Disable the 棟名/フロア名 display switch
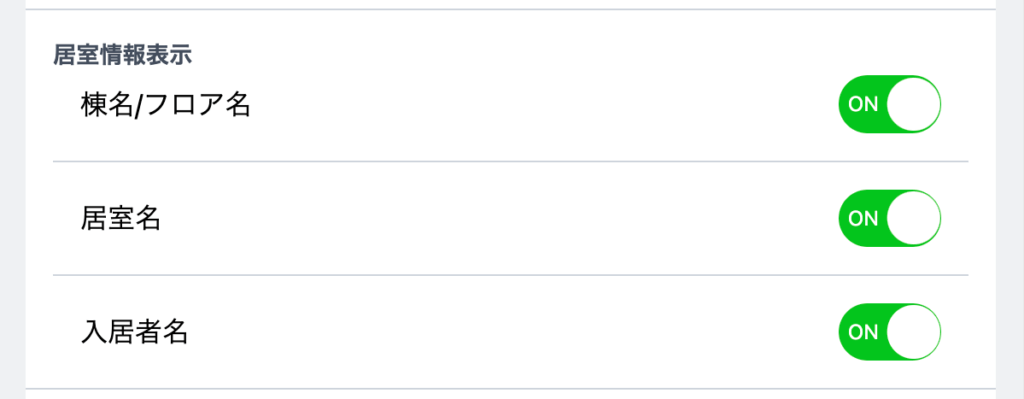Screen dimensions: 1024x399 coord(889,104)
